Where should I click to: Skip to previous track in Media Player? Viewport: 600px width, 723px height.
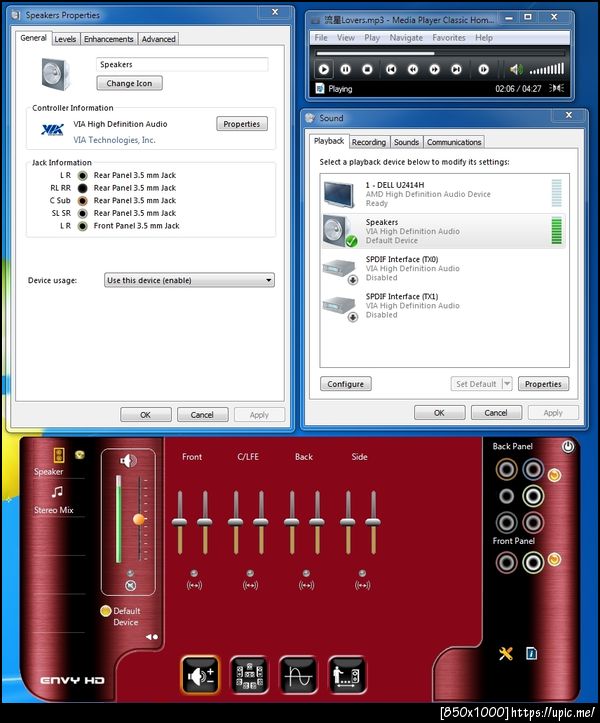[391, 69]
